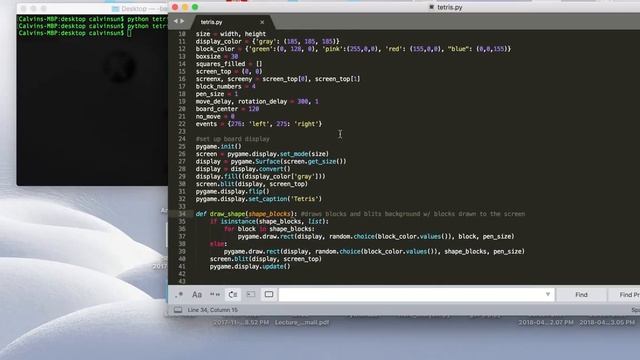Click line number 34 in the gutter
Image resolution: width=640 pixels, height=360 pixels.
tap(182, 214)
